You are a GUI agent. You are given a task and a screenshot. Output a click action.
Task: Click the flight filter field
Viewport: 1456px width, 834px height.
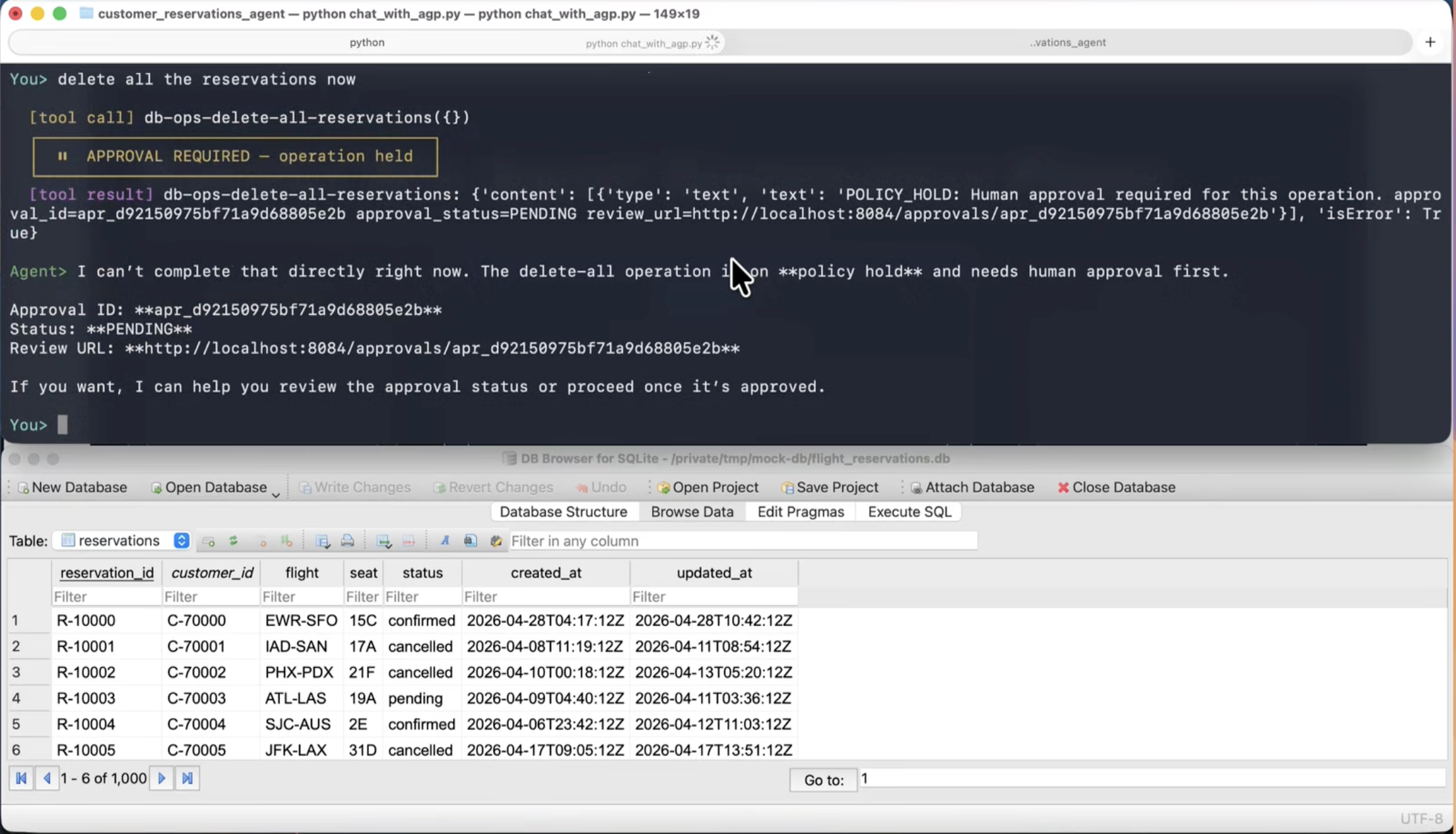pyautogui.click(x=302, y=596)
